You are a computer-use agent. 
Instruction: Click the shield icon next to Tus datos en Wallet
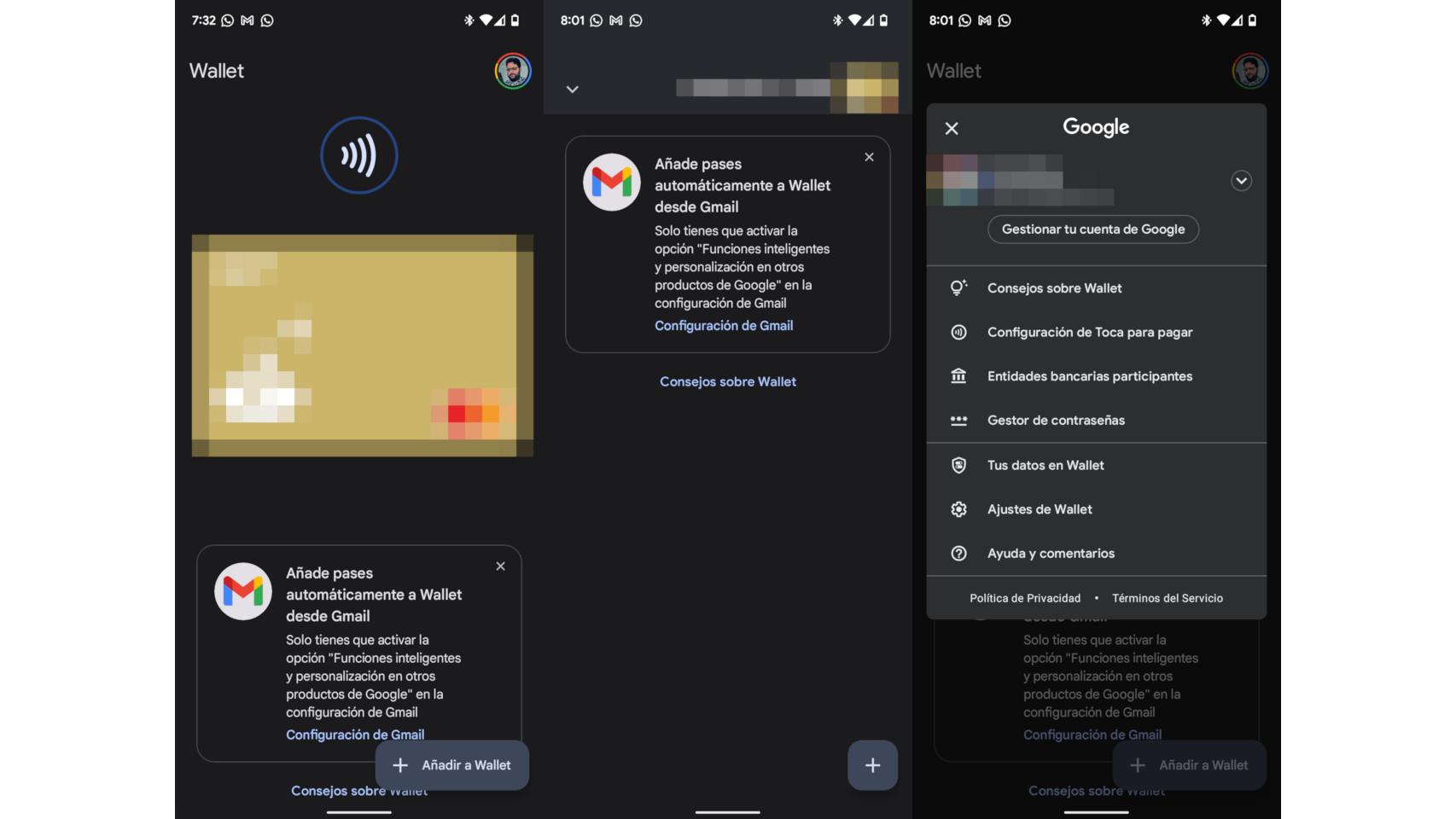click(x=959, y=465)
